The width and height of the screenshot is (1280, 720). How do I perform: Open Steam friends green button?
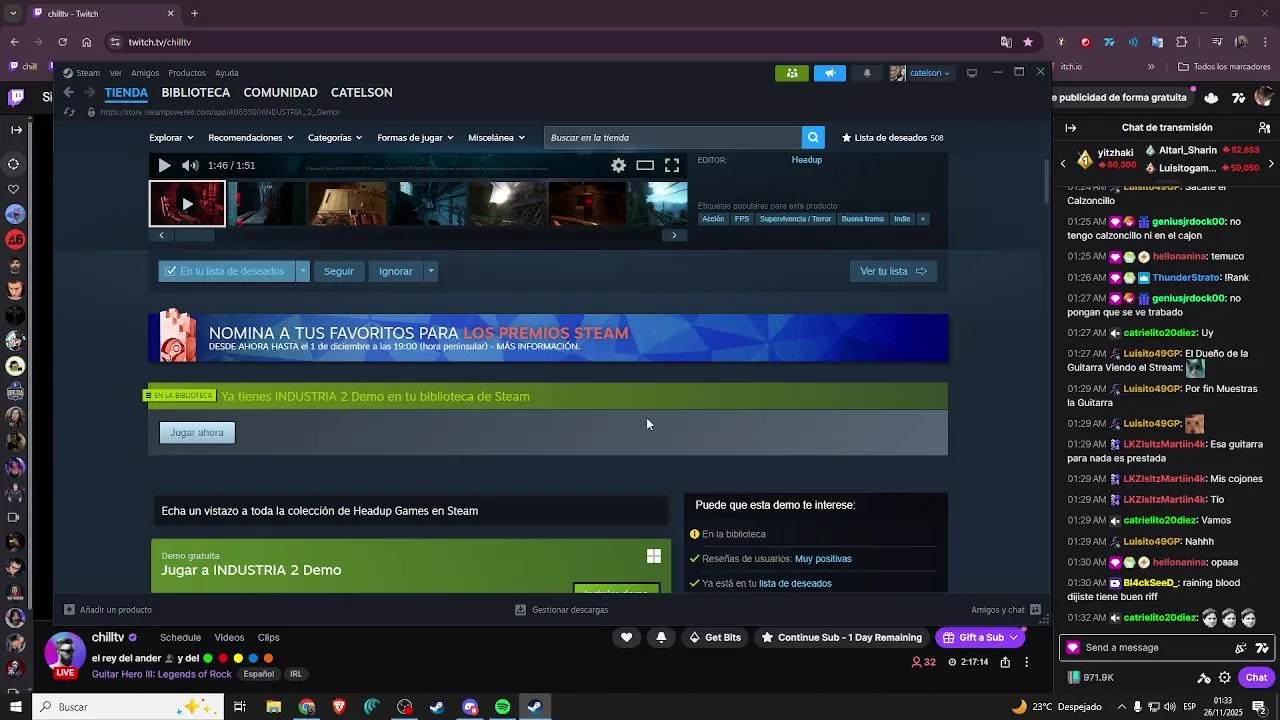pyautogui.click(x=792, y=73)
